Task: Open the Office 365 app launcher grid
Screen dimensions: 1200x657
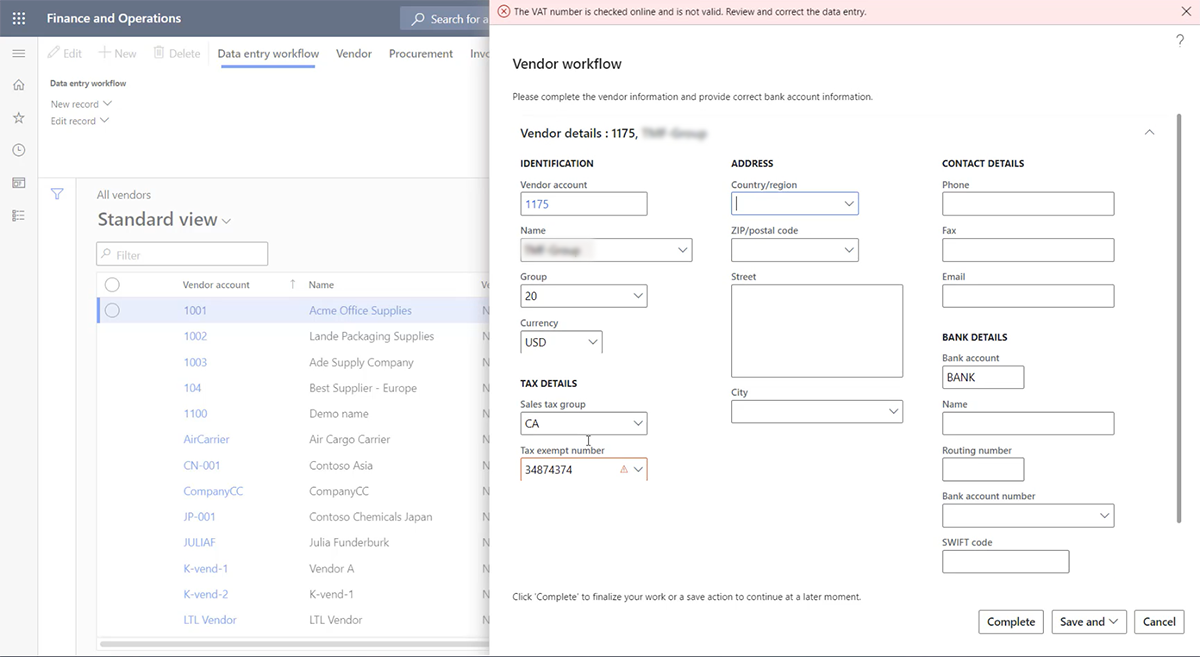Action: [x=18, y=17]
